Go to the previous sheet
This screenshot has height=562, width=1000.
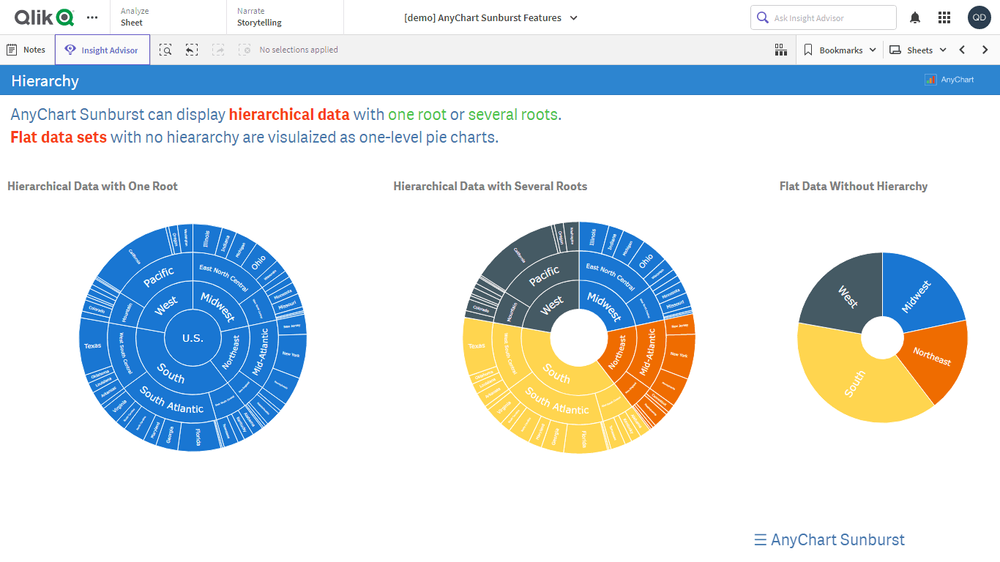pos(962,50)
